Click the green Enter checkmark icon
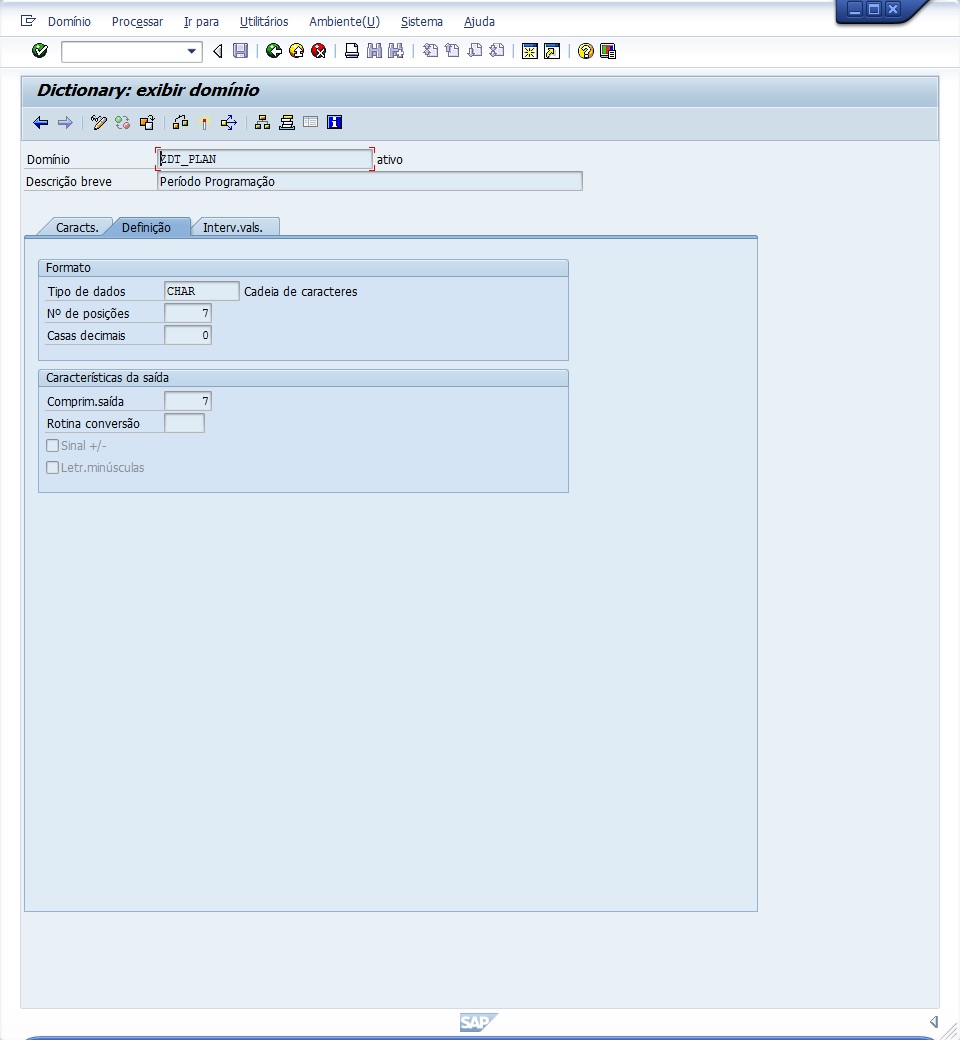The image size is (960, 1040). tap(40, 51)
